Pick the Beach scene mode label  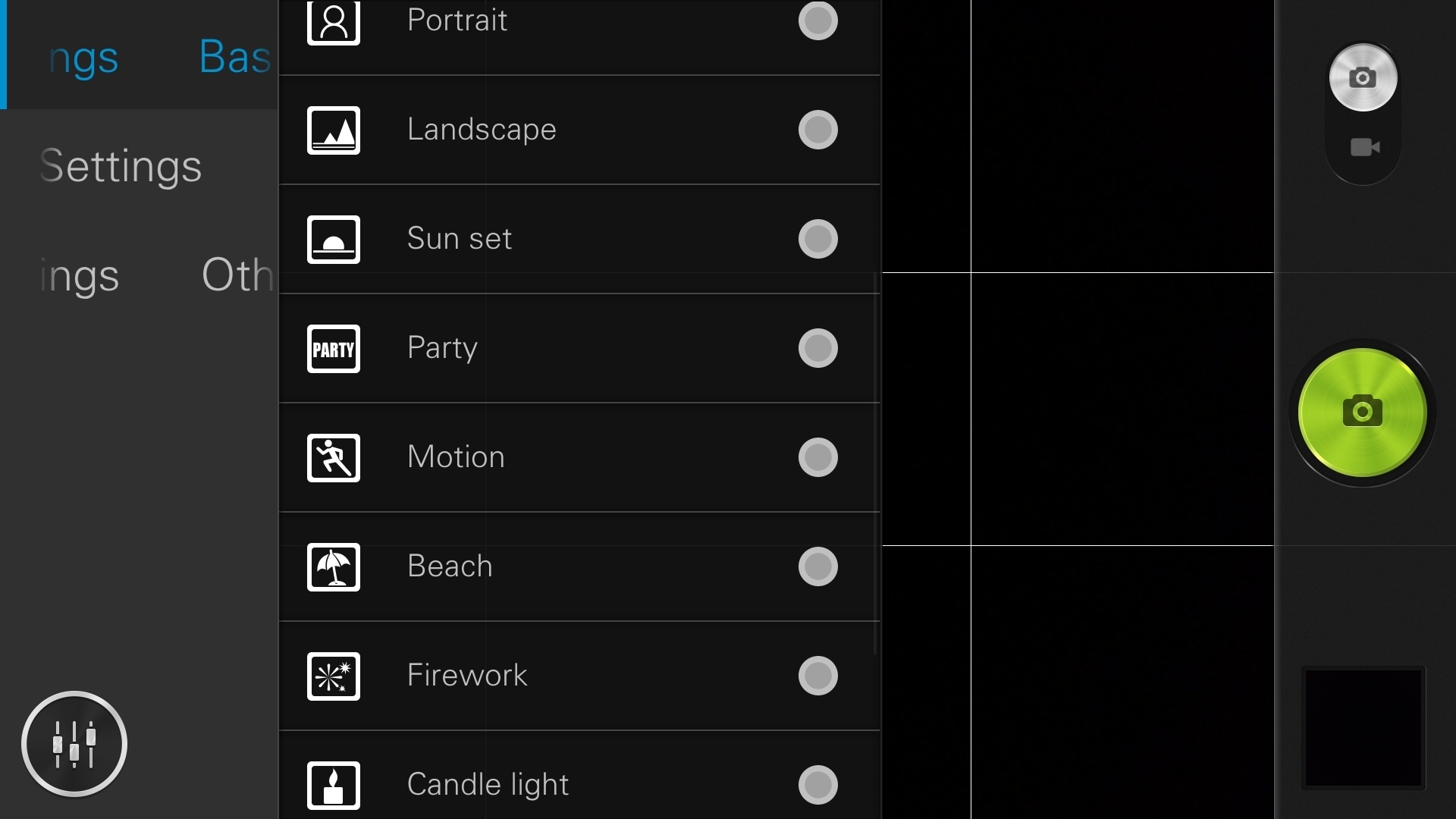point(450,566)
